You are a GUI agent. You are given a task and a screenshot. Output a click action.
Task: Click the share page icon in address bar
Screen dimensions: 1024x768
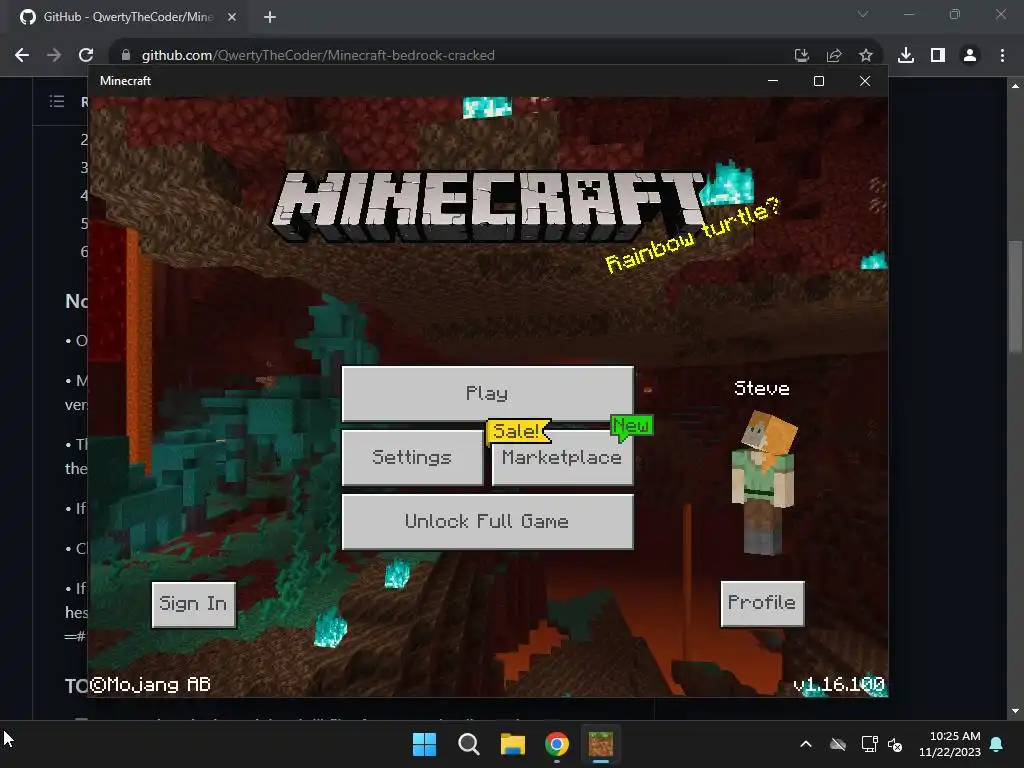pyautogui.click(x=834, y=56)
